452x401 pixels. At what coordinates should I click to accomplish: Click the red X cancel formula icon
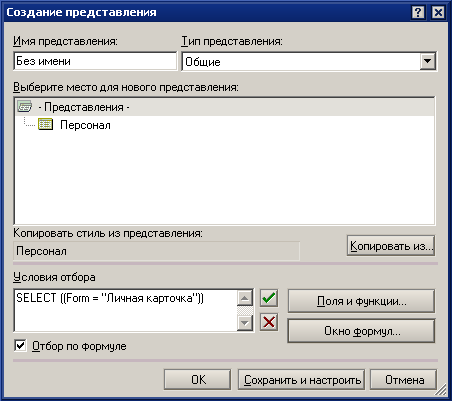point(269,322)
